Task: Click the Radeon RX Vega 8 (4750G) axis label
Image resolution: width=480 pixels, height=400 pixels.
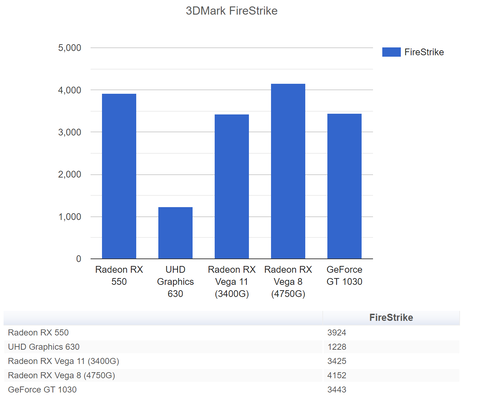Action: click(288, 282)
